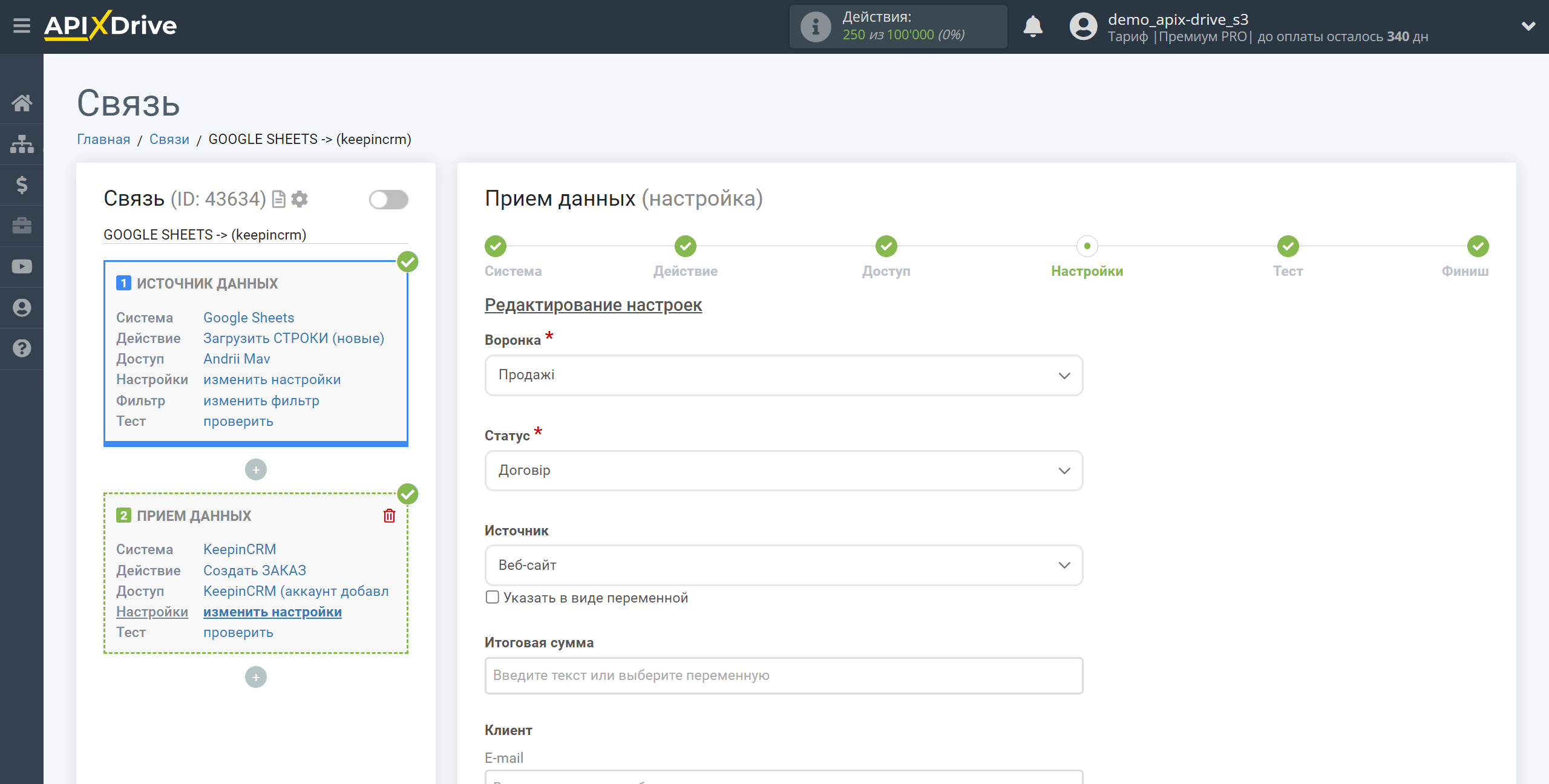Click the Связи breadcrumb link

(x=169, y=139)
